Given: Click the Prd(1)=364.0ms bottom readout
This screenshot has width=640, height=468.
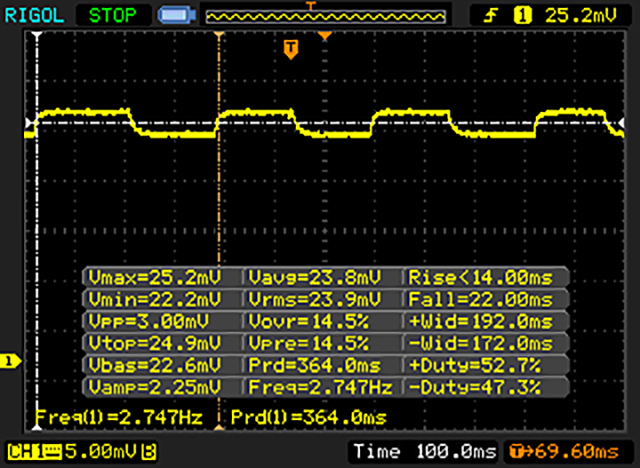Looking at the screenshot, I should click(309, 417).
